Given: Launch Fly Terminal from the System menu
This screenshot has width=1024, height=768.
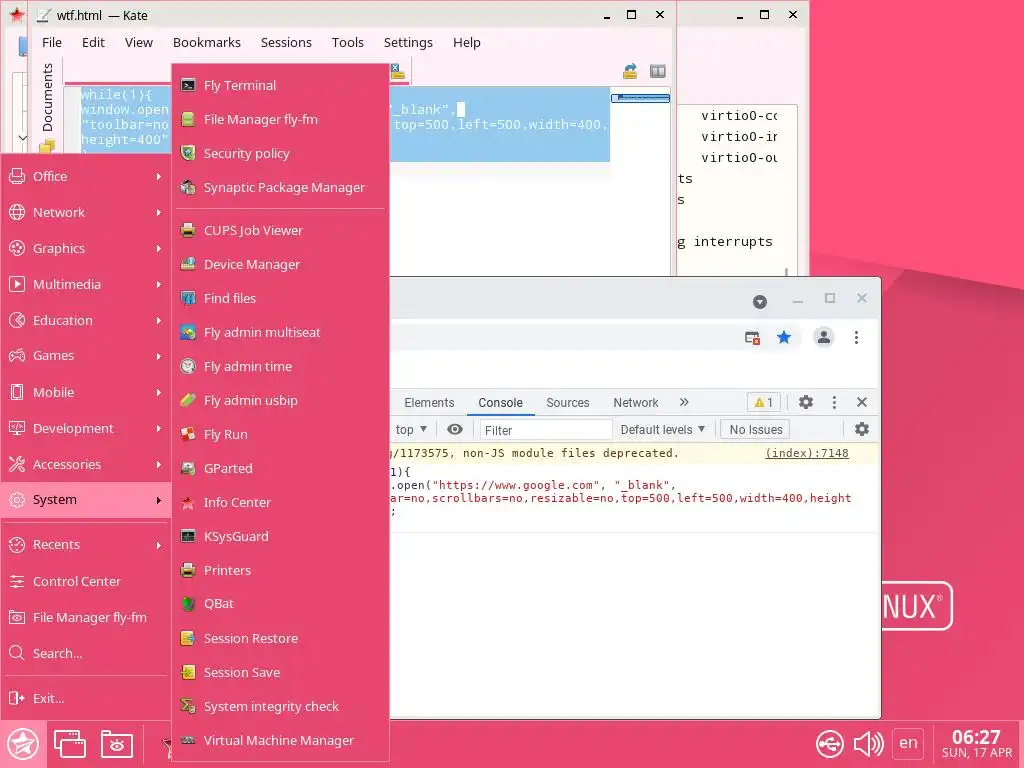Looking at the screenshot, I should tap(281, 86).
